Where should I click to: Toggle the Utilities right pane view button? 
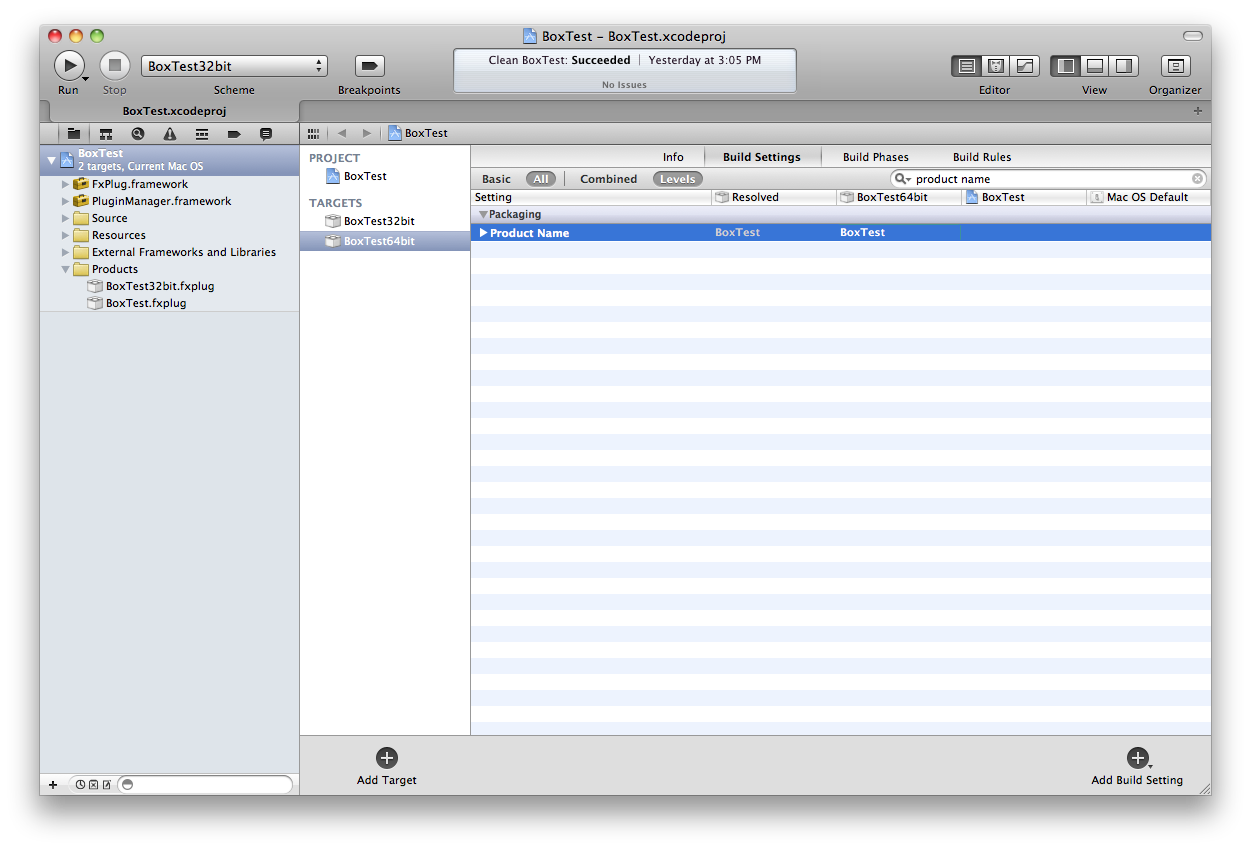point(1124,66)
